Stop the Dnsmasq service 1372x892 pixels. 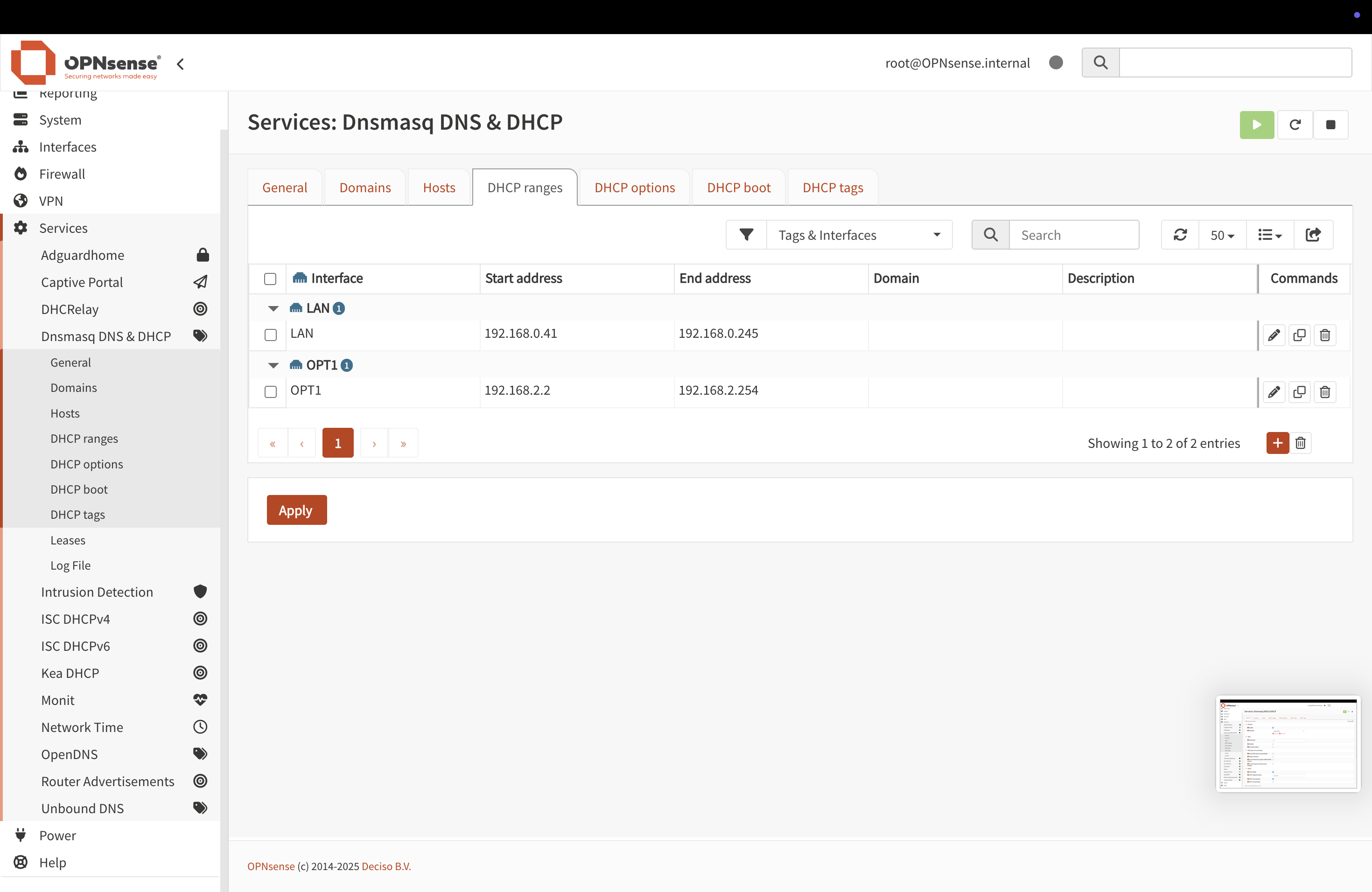[1330, 125]
